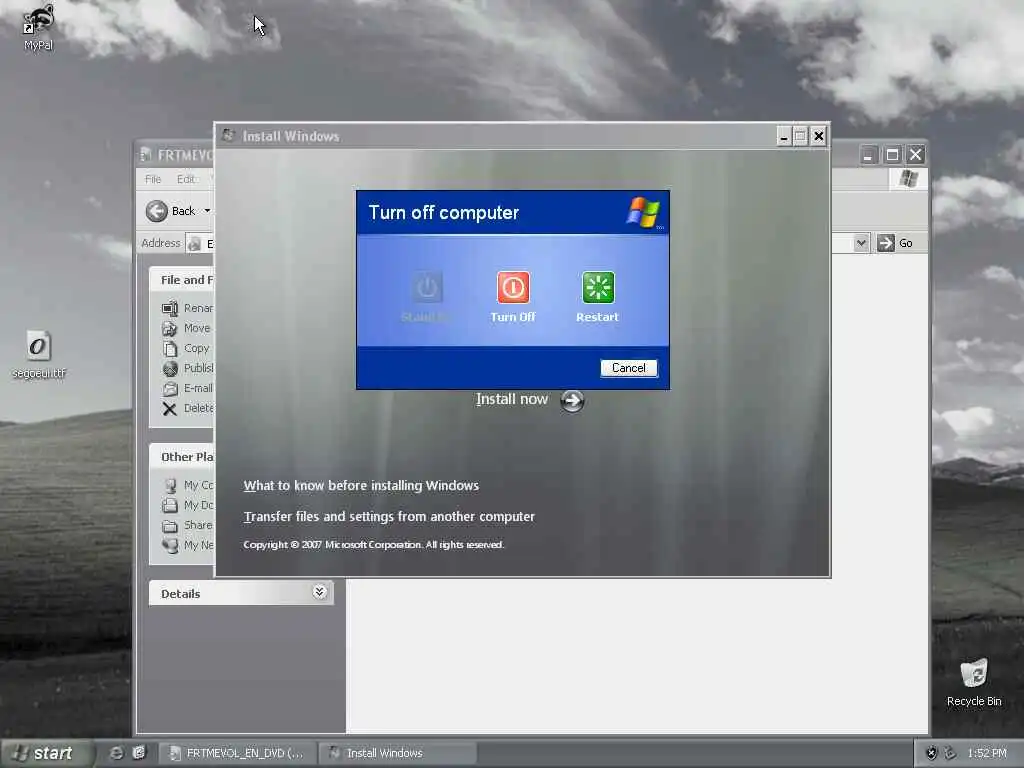Click the Install now text link
This screenshot has width=1024, height=768.
tap(511, 399)
